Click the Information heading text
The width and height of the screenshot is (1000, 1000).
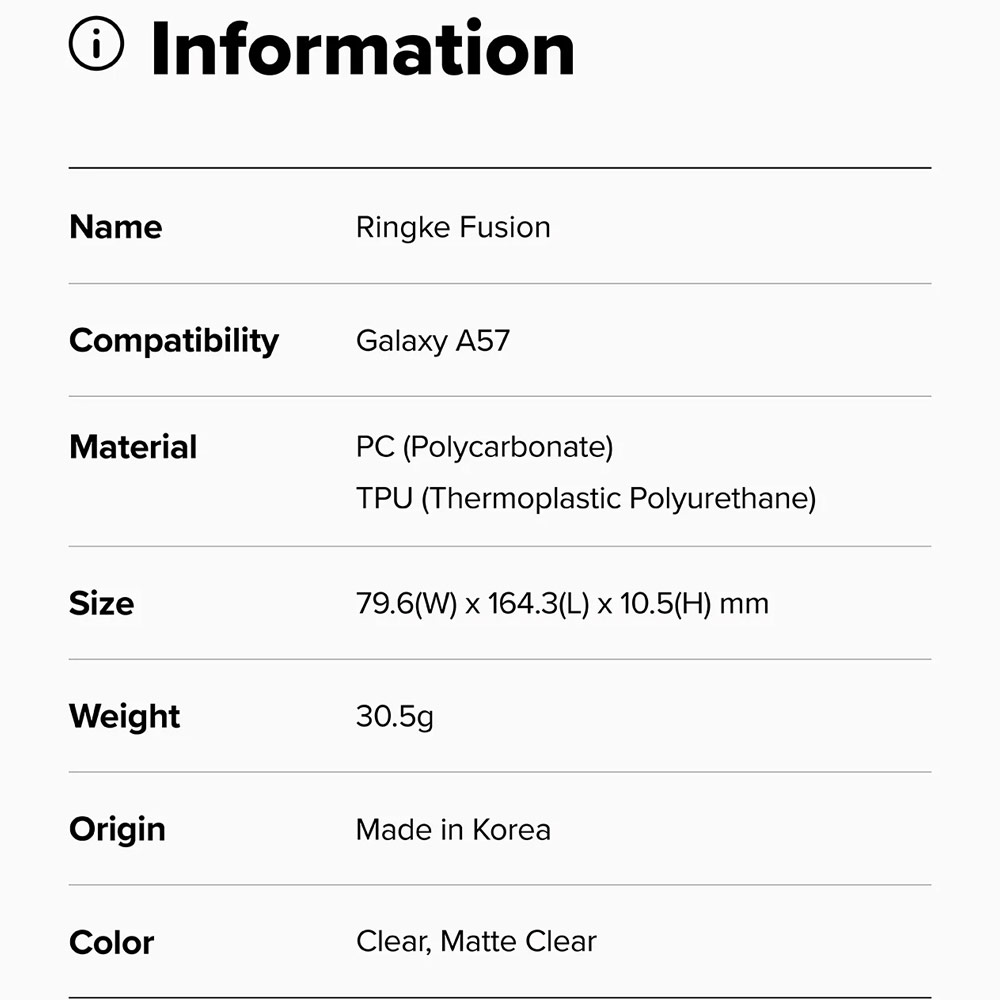tap(362, 48)
